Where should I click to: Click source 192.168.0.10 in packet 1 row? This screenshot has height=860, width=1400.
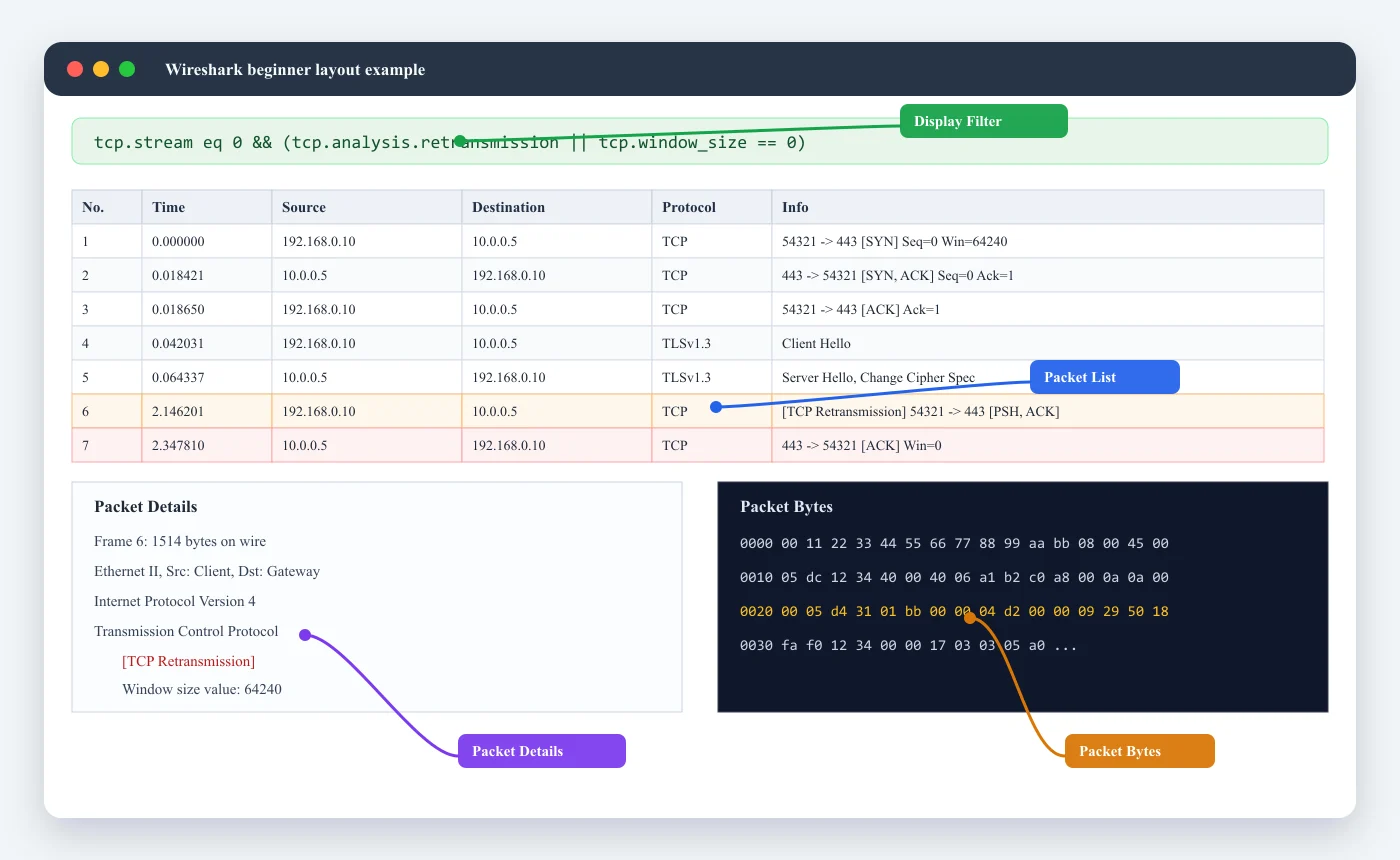tap(318, 241)
